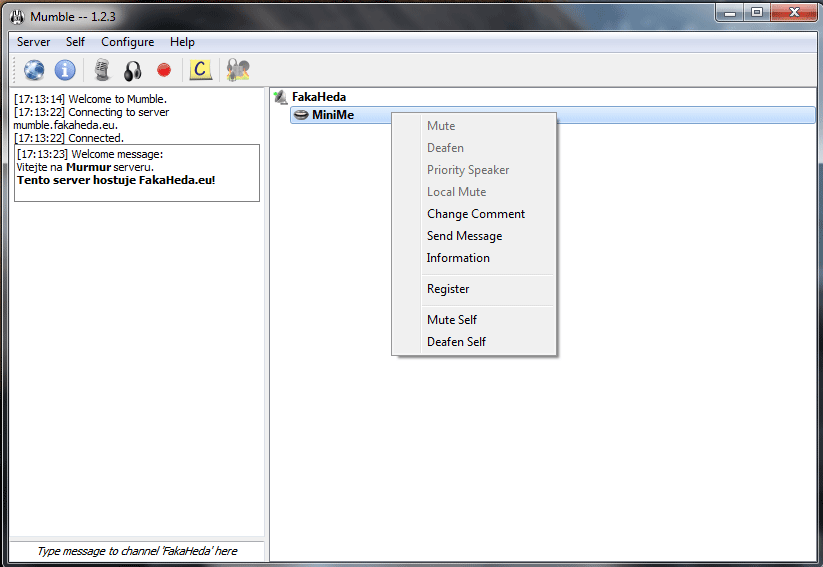Open the comment icon with letter C

click(200, 69)
